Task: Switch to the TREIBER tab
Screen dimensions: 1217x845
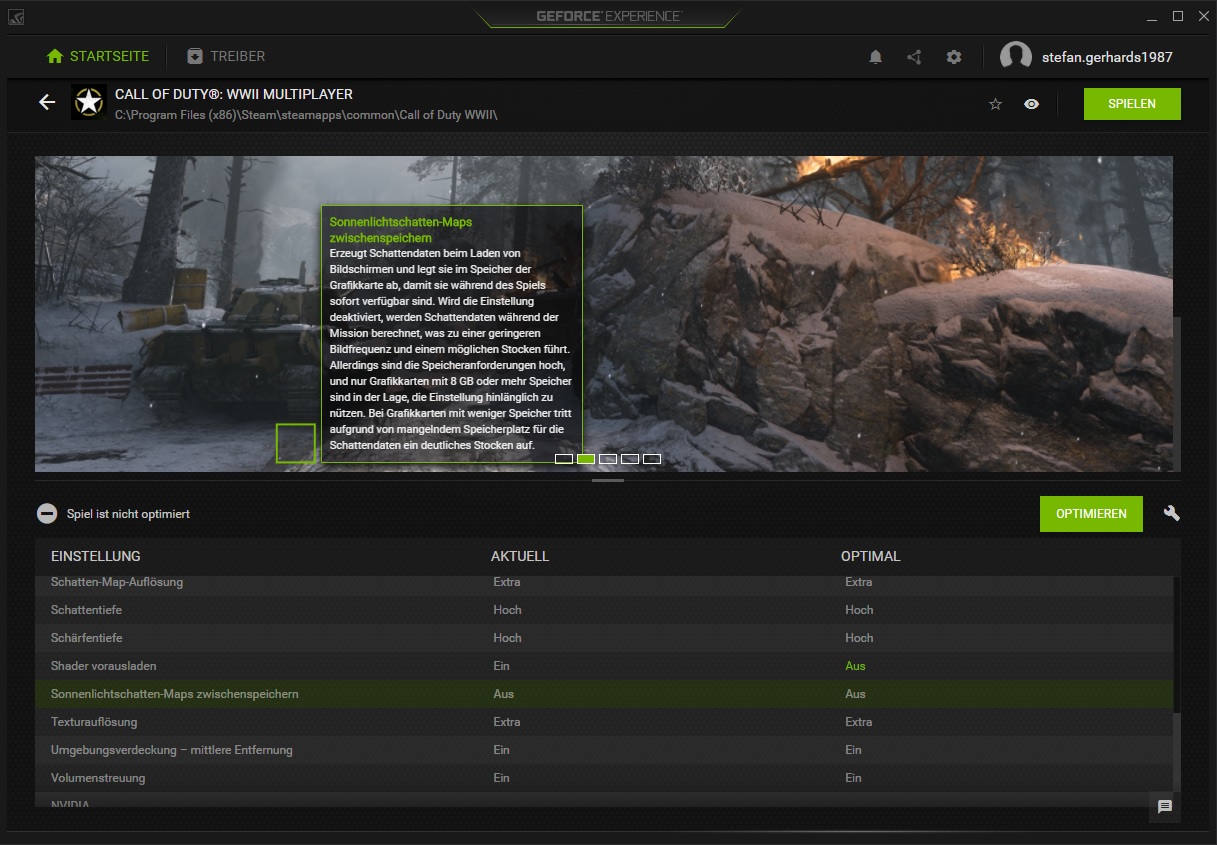Action: point(225,56)
